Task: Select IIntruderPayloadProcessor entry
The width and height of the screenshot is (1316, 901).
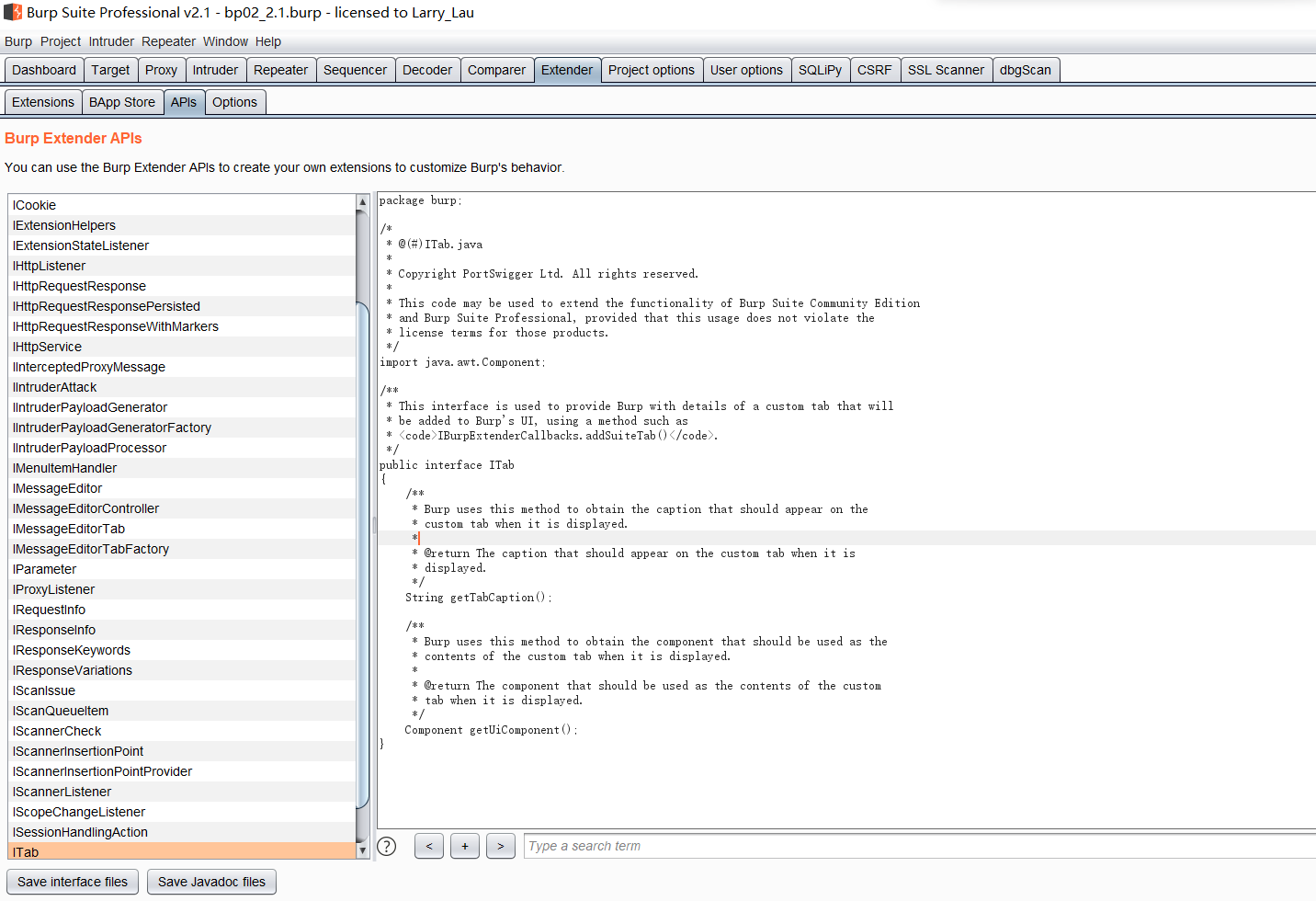Action: (x=182, y=448)
